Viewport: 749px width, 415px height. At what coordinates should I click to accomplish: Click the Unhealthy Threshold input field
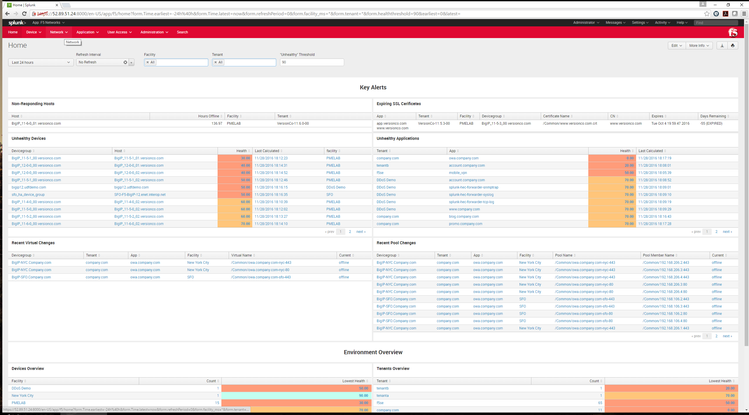coord(312,62)
